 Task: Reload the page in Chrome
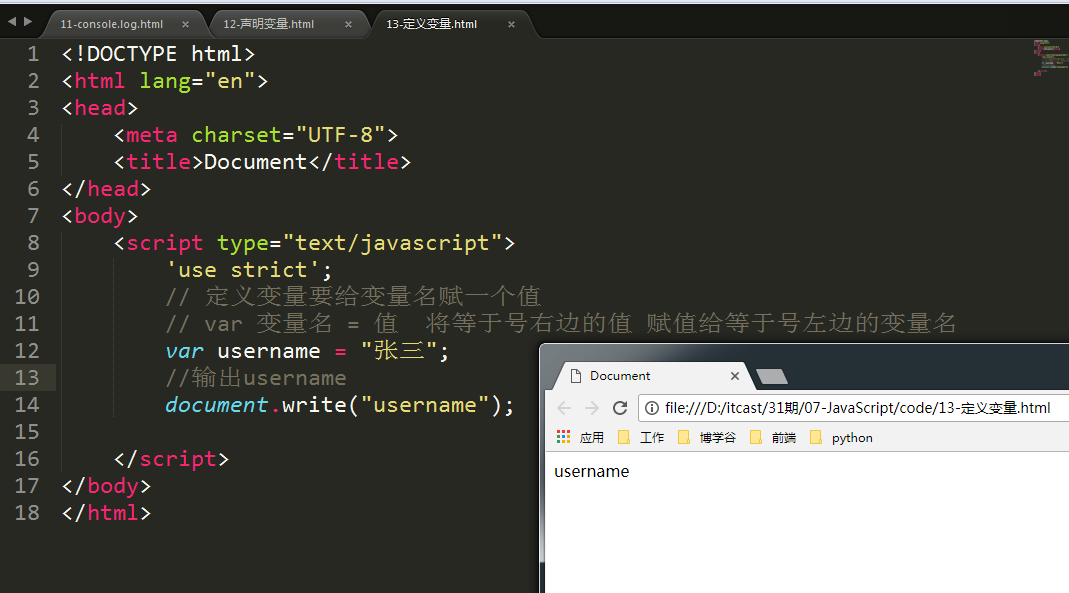[x=620, y=408]
